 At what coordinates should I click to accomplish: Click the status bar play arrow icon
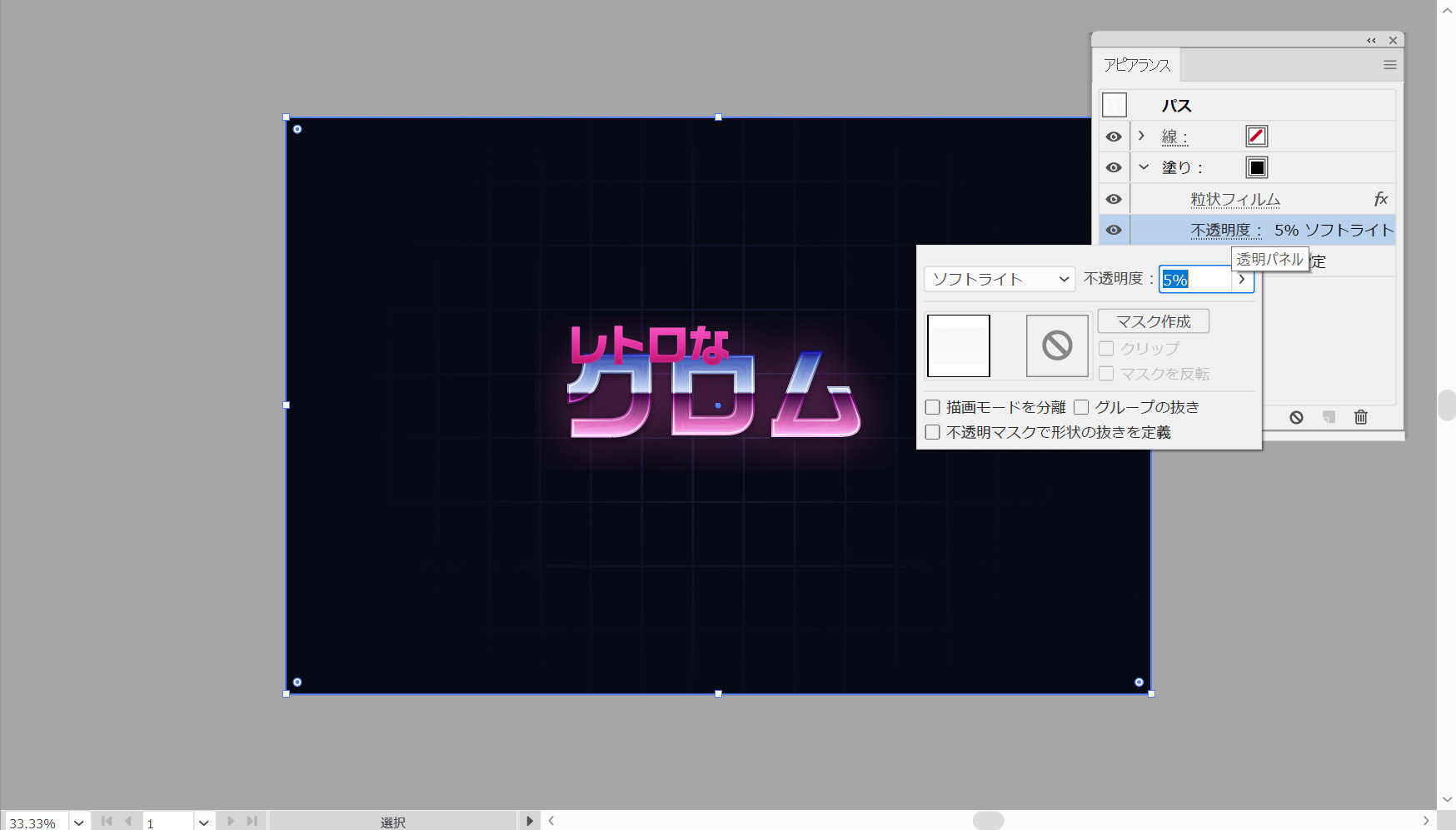(529, 821)
